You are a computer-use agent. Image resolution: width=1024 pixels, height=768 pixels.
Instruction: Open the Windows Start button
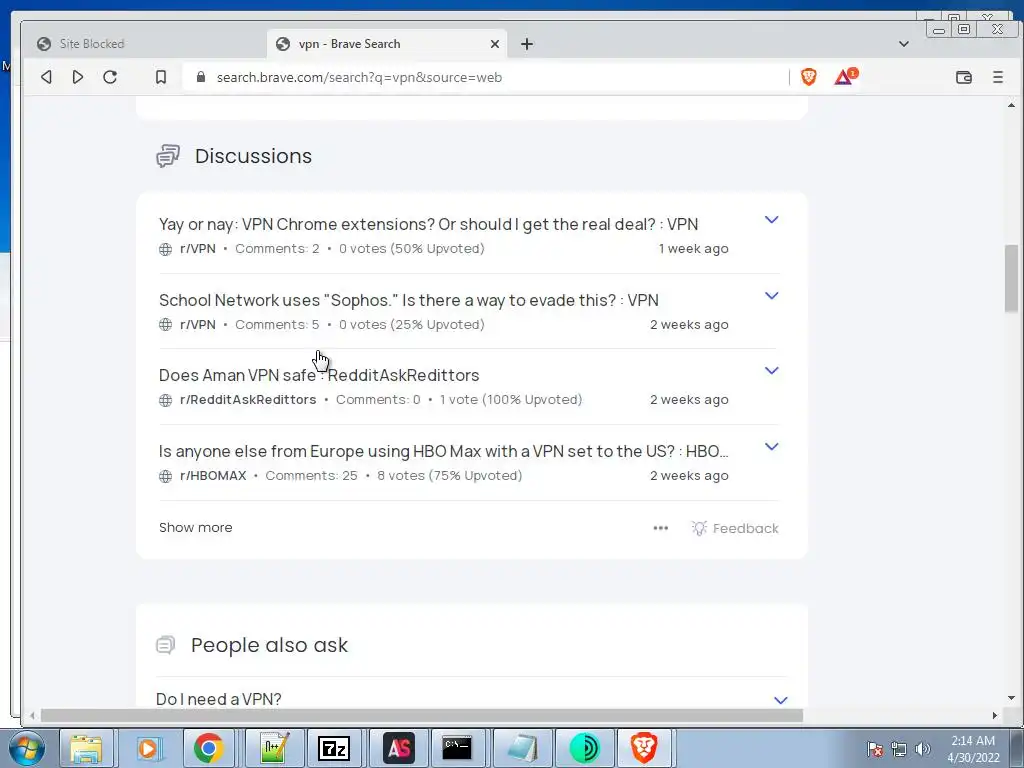point(26,748)
